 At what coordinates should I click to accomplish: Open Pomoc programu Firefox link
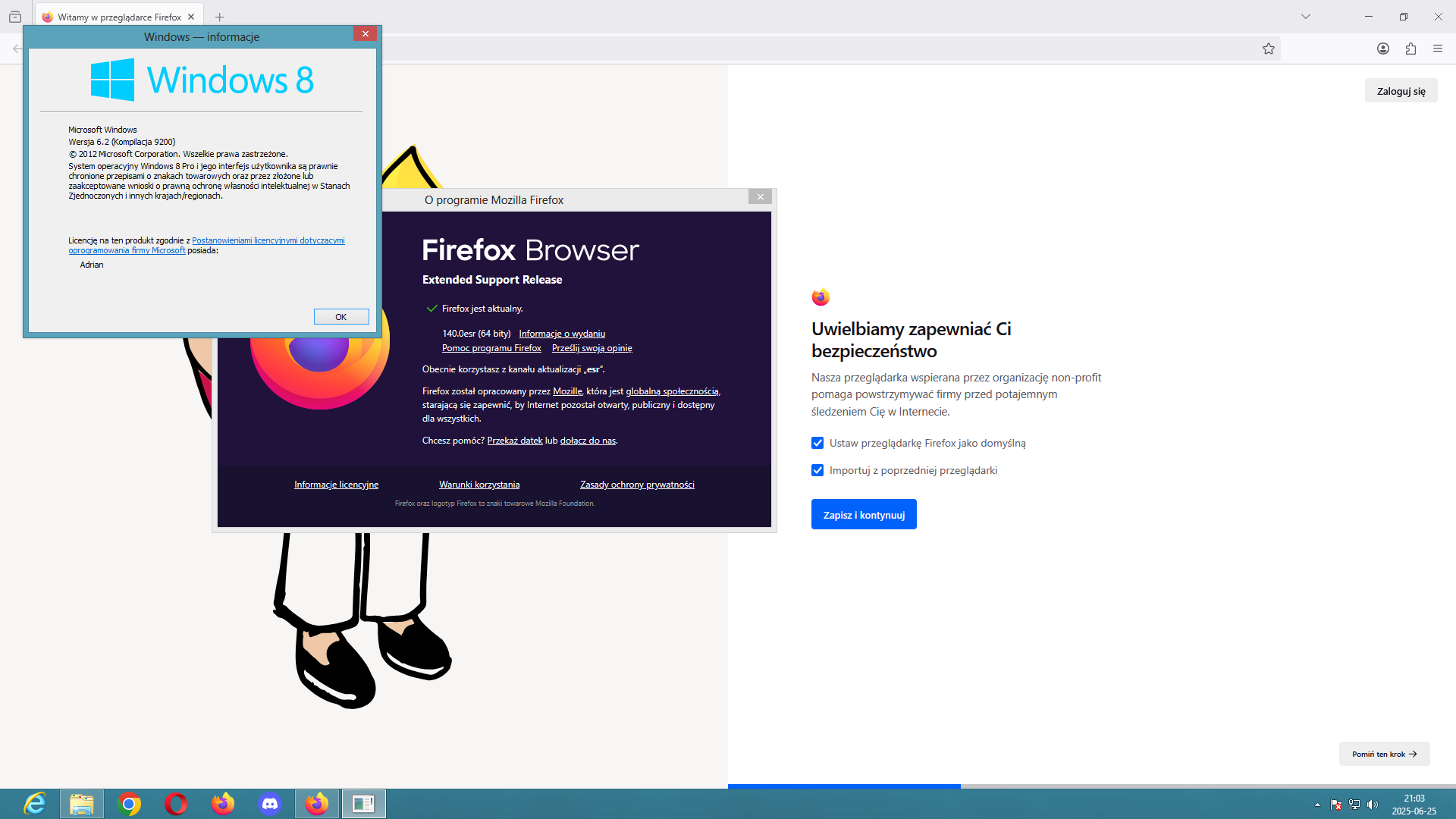click(x=491, y=348)
